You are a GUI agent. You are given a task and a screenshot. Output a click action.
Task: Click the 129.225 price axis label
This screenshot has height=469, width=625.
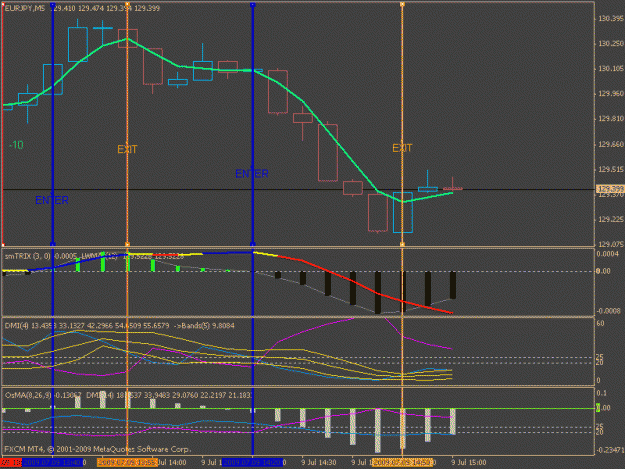pyautogui.click(x=610, y=219)
